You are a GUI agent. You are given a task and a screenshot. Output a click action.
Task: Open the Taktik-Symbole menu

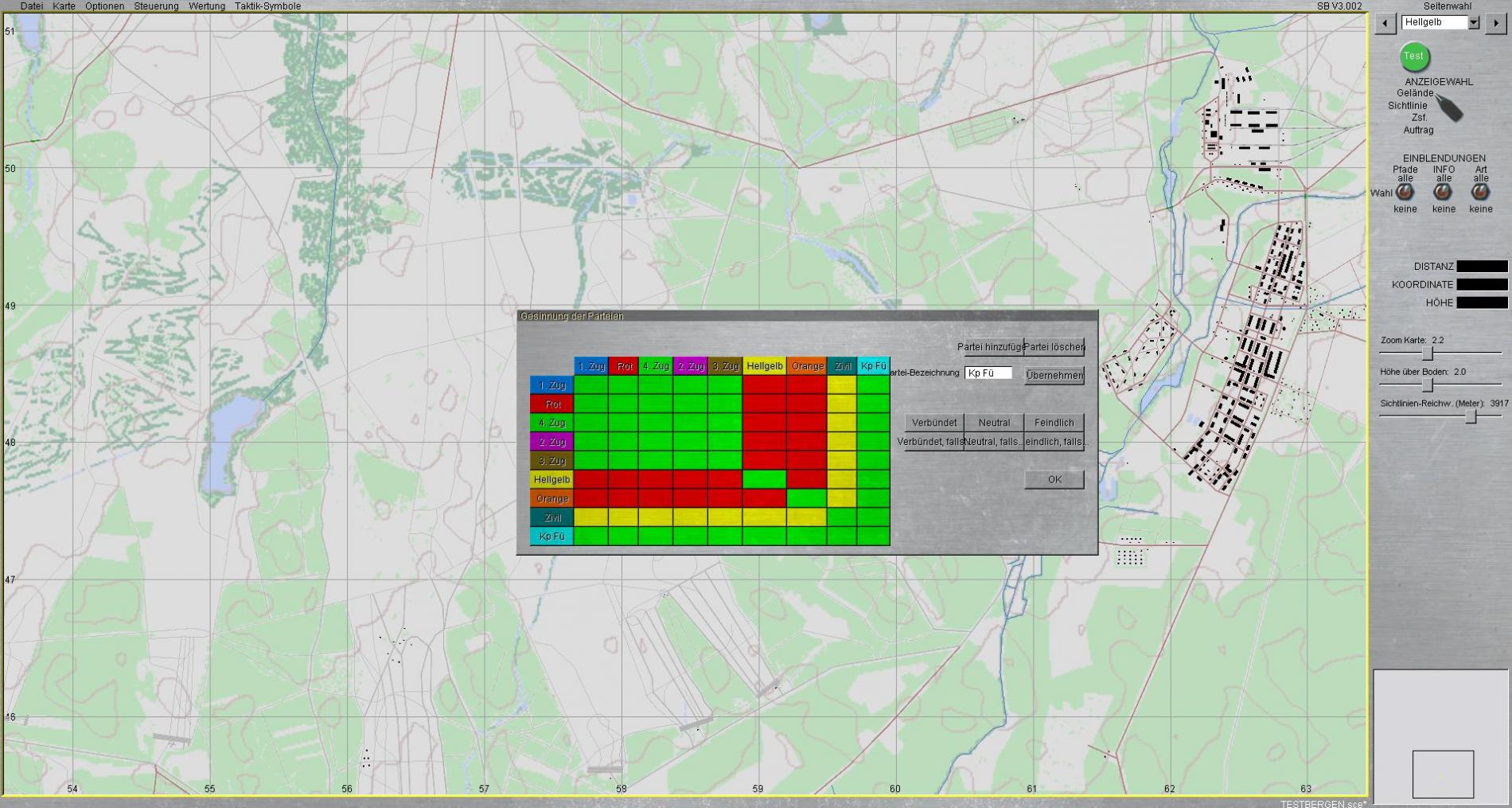(267, 6)
